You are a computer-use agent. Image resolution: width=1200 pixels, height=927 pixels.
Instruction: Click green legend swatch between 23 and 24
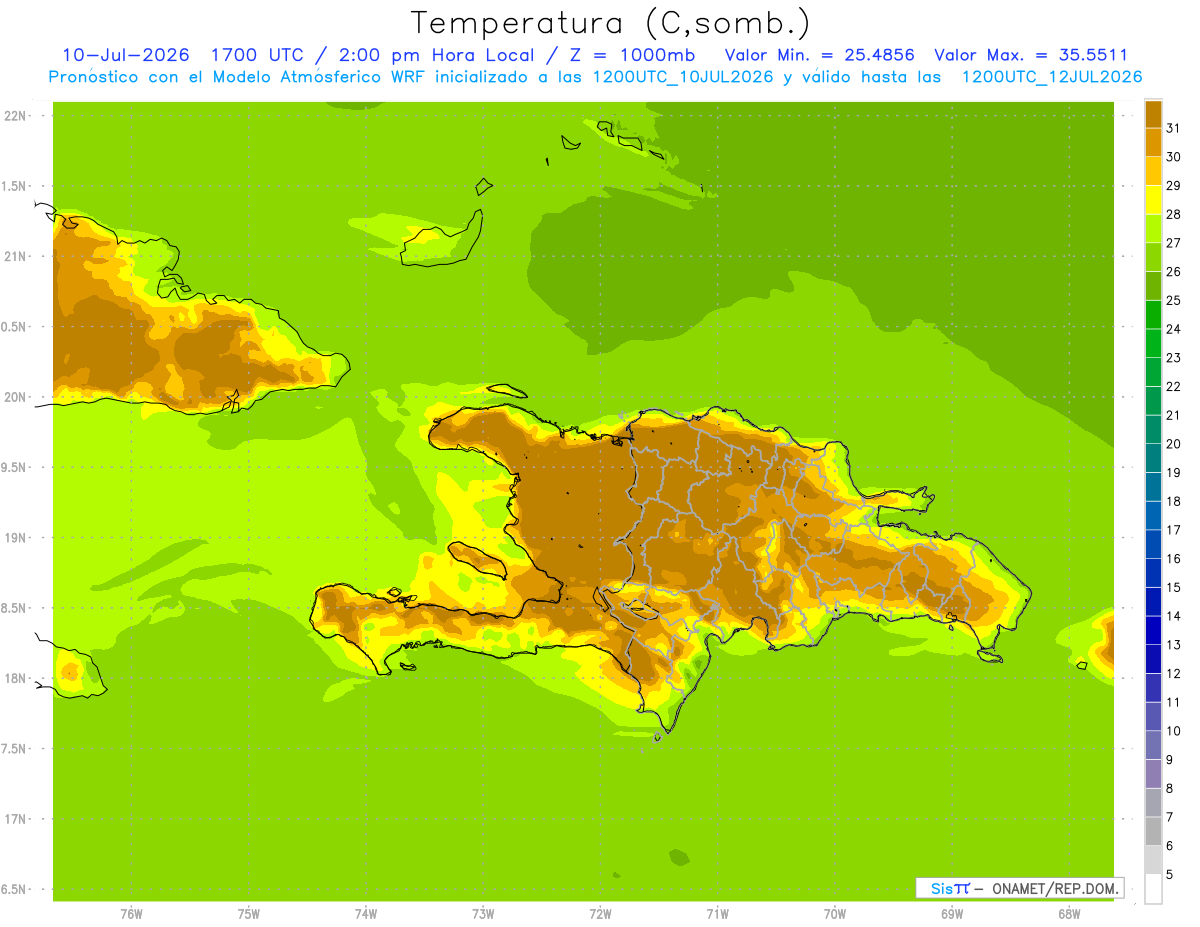pyautogui.click(x=1153, y=343)
